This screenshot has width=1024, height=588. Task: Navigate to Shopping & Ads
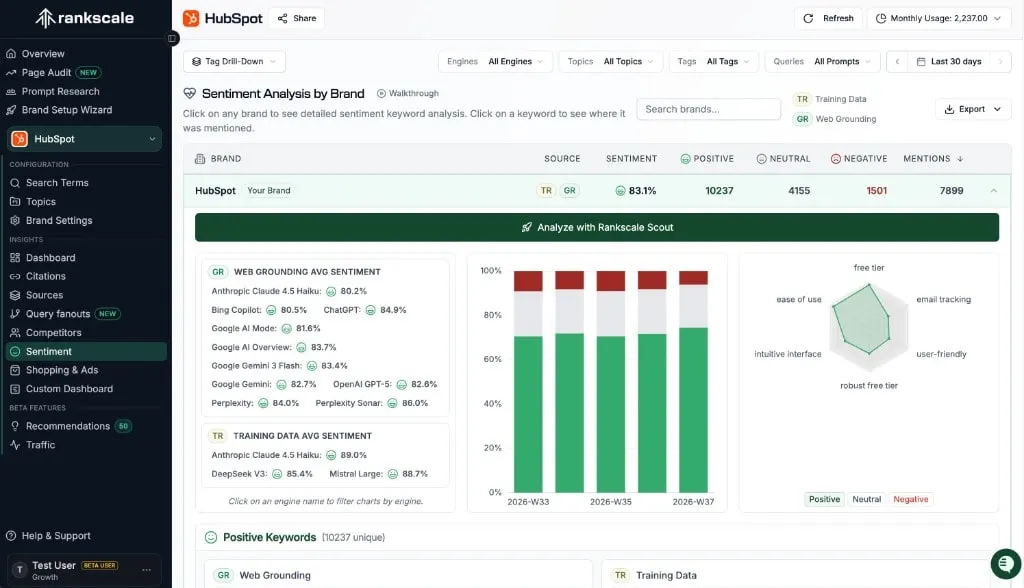coord(62,370)
